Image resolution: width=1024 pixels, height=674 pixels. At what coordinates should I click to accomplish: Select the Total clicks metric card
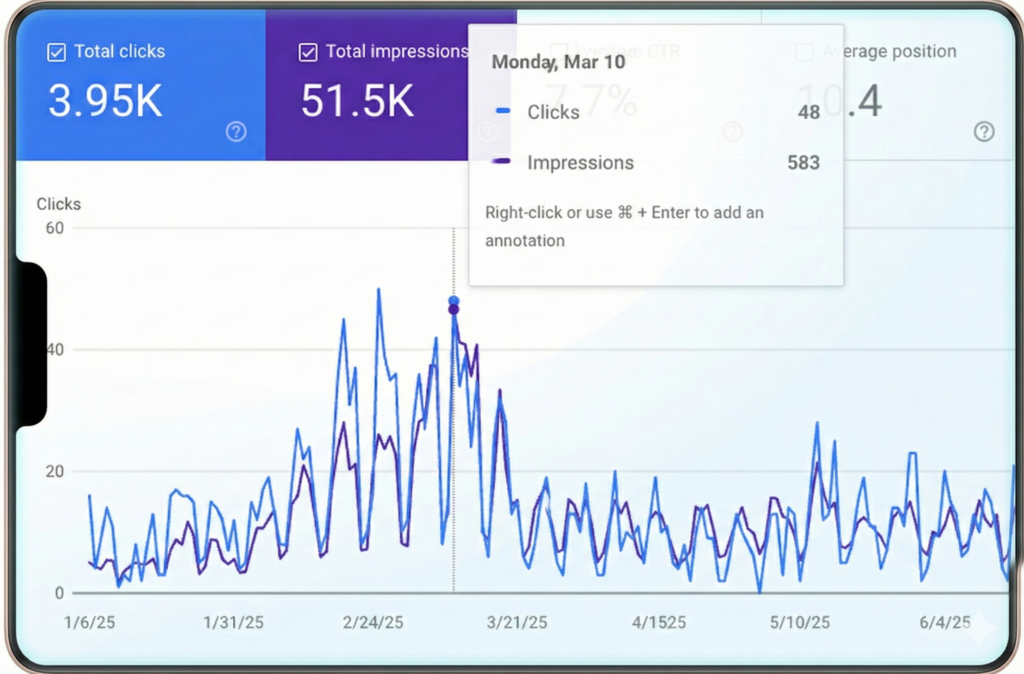(140, 85)
